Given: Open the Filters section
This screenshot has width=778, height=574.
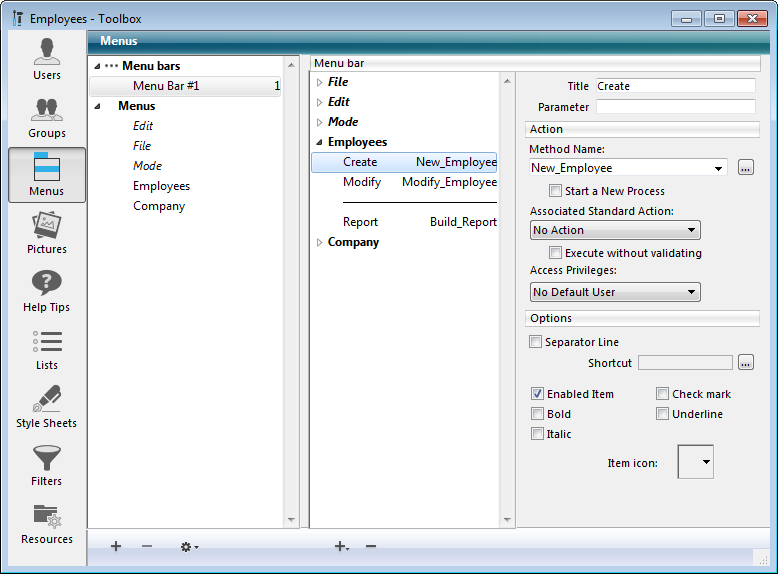Looking at the screenshot, I should click(47, 465).
